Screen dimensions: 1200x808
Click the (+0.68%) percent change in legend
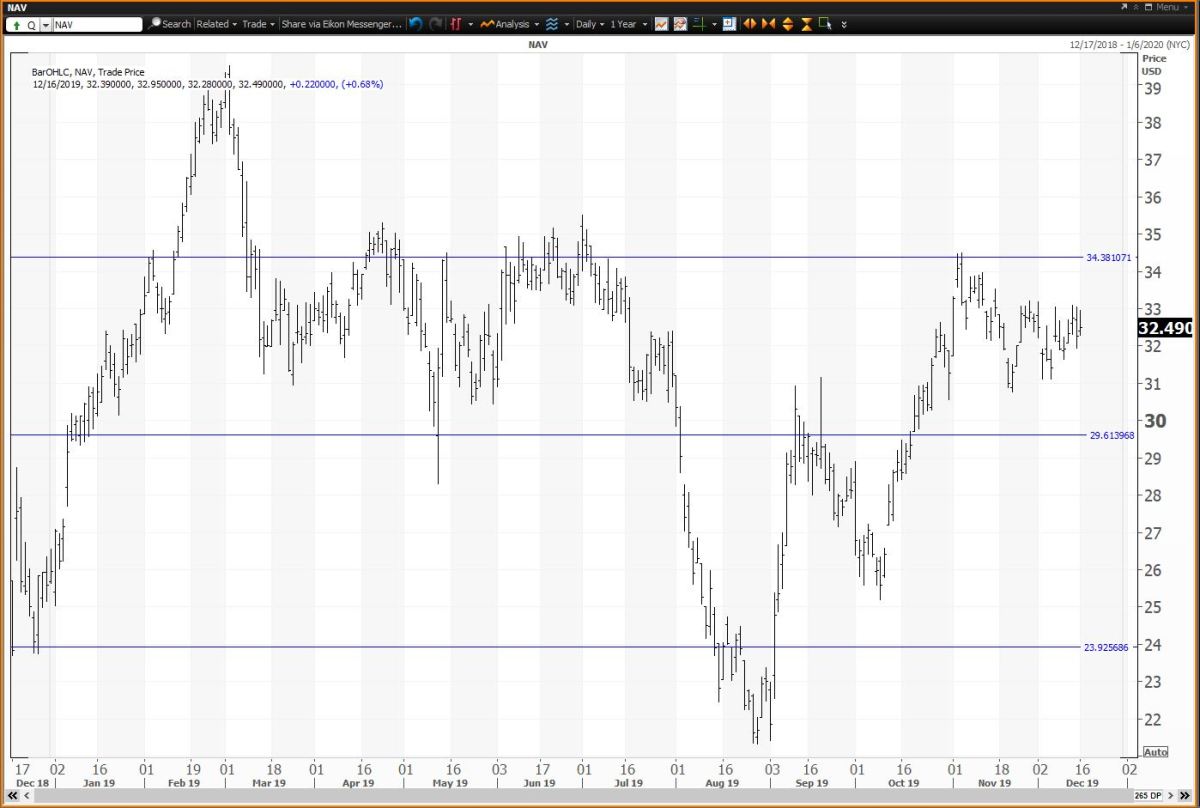coord(362,84)
